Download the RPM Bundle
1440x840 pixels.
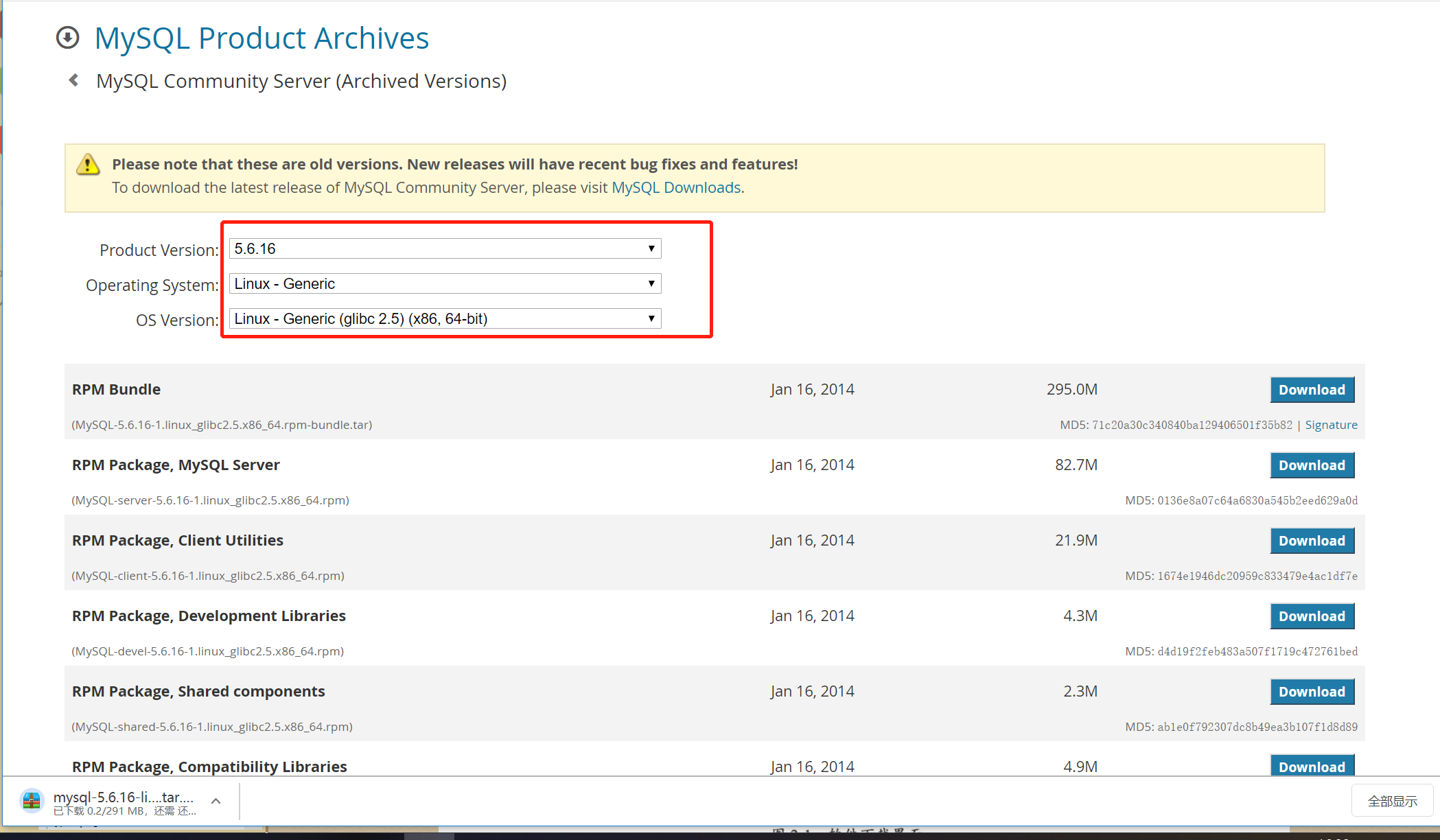point(1312,390)
